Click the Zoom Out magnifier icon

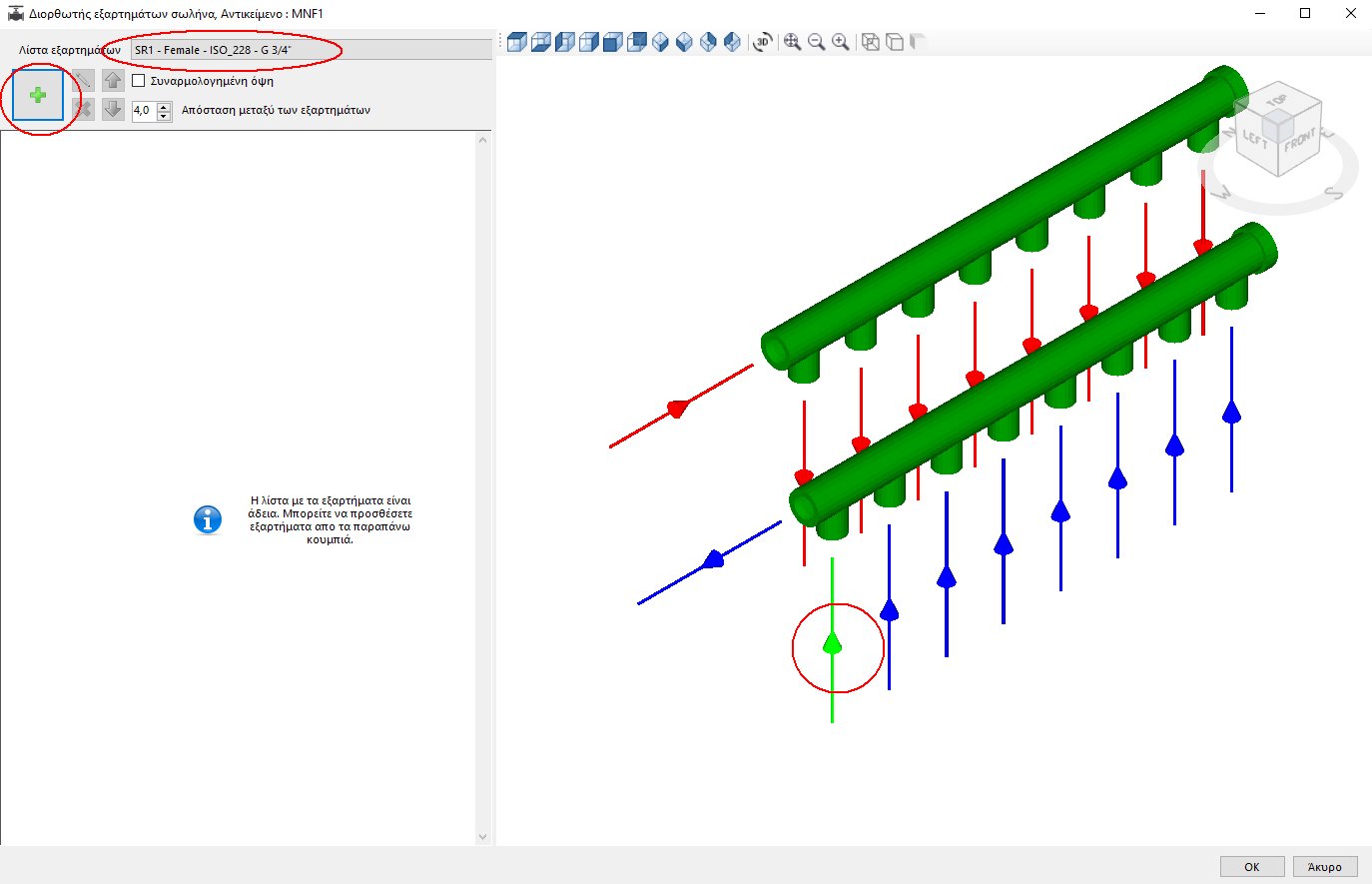point(816,42)
